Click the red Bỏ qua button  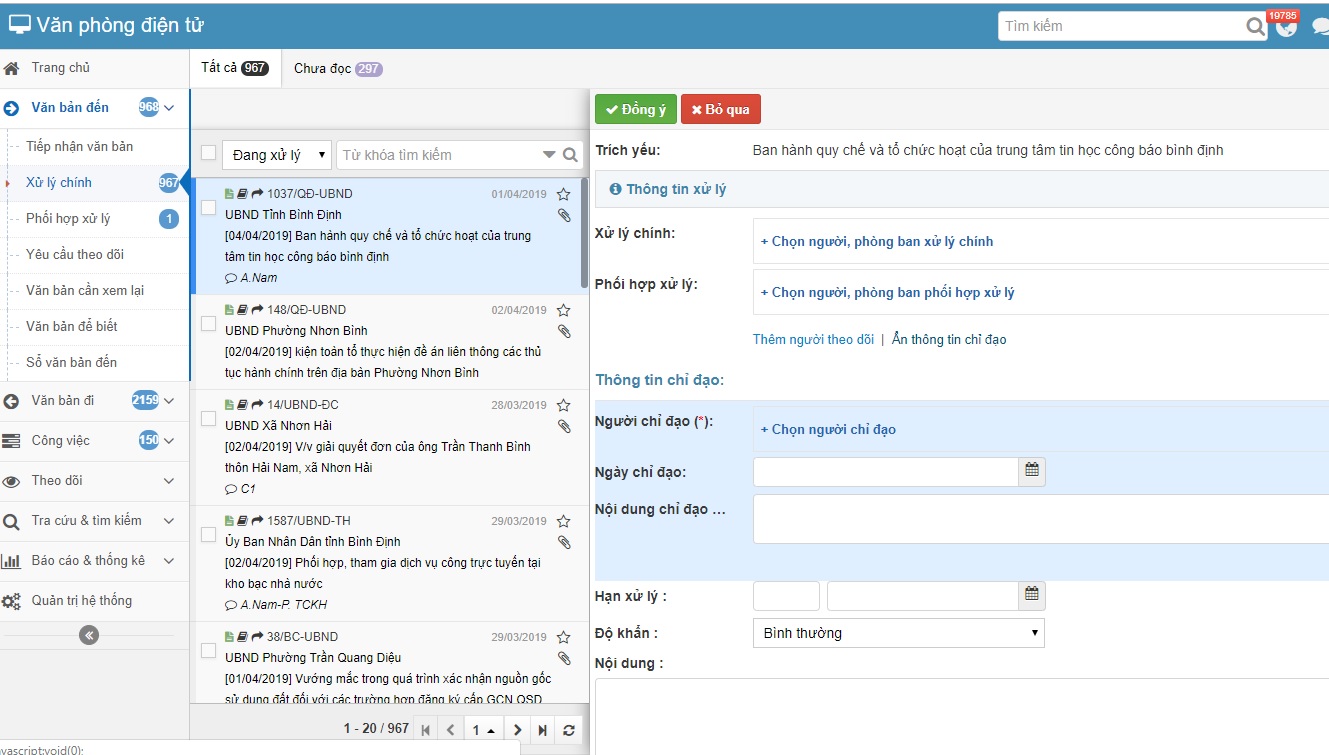point(721,109)
